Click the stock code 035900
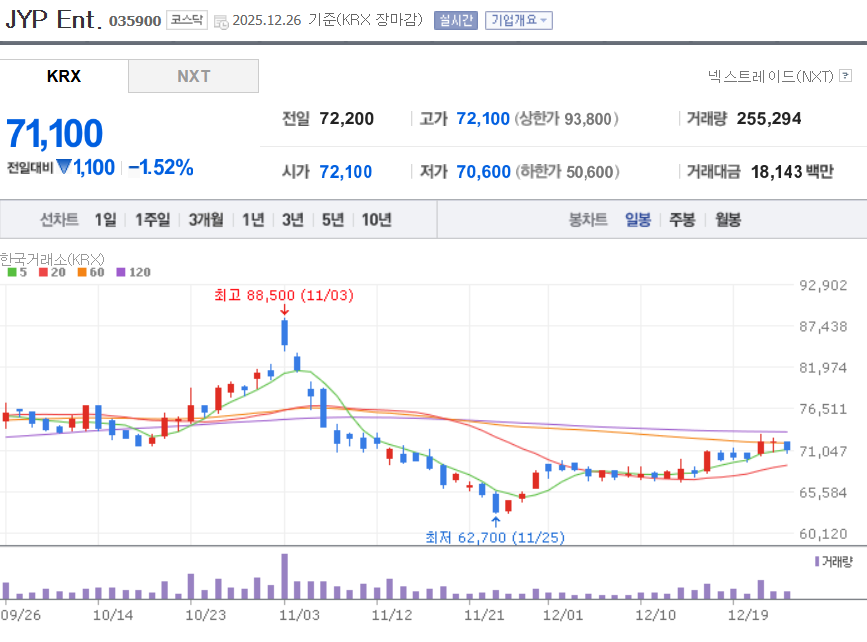 tap(135, 21)
